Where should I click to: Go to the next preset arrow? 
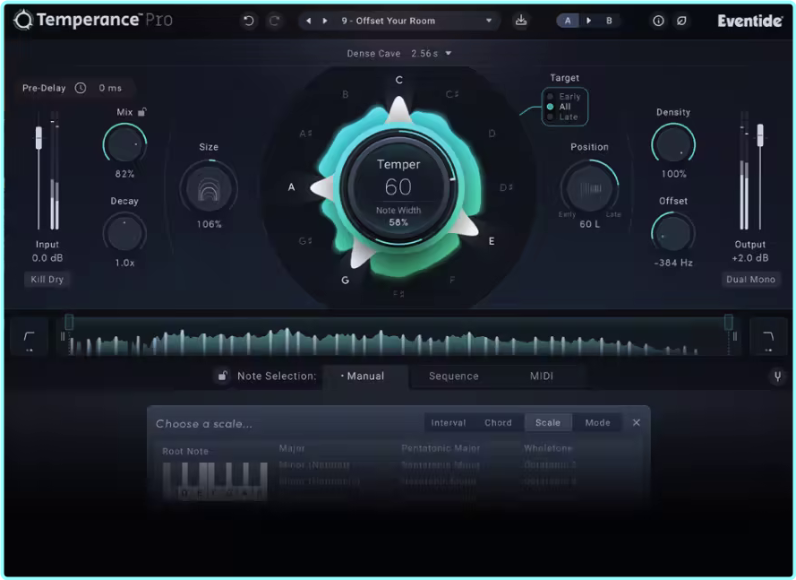[x=323, y=21]
